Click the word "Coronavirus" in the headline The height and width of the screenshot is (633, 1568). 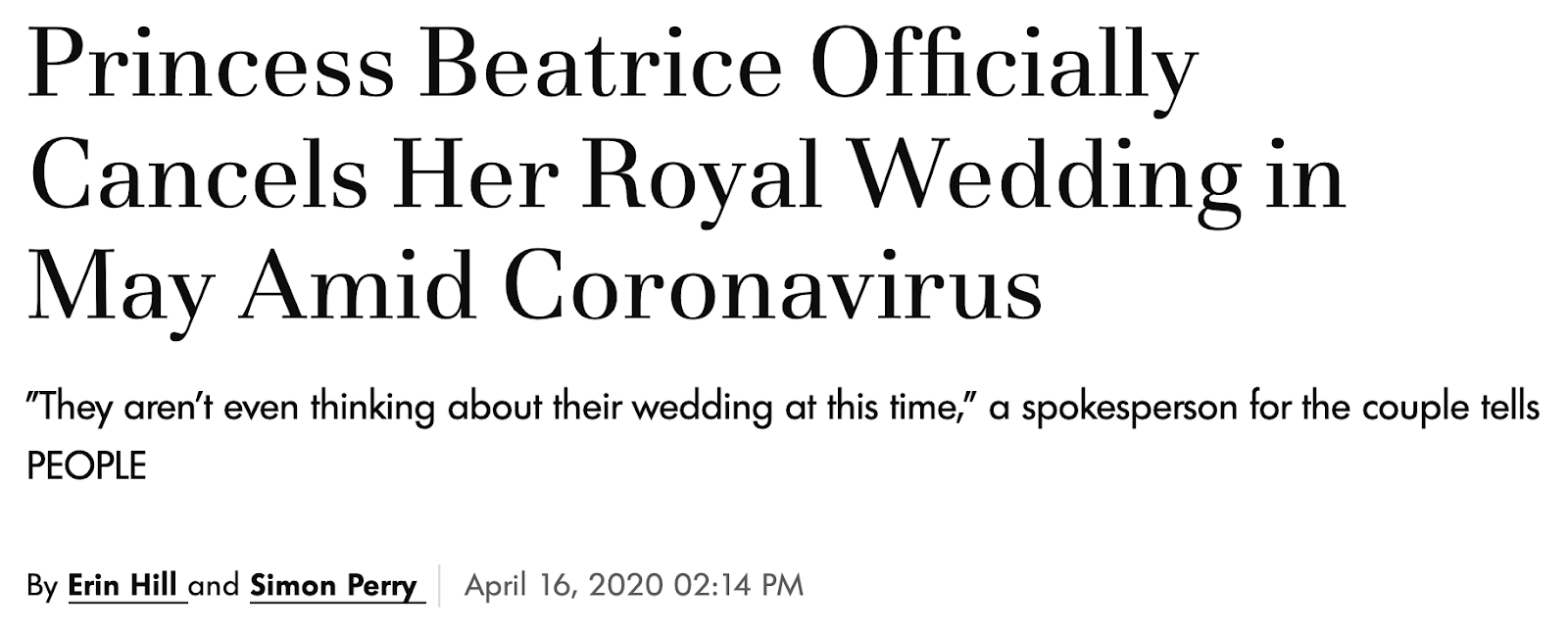click(773, 290)
